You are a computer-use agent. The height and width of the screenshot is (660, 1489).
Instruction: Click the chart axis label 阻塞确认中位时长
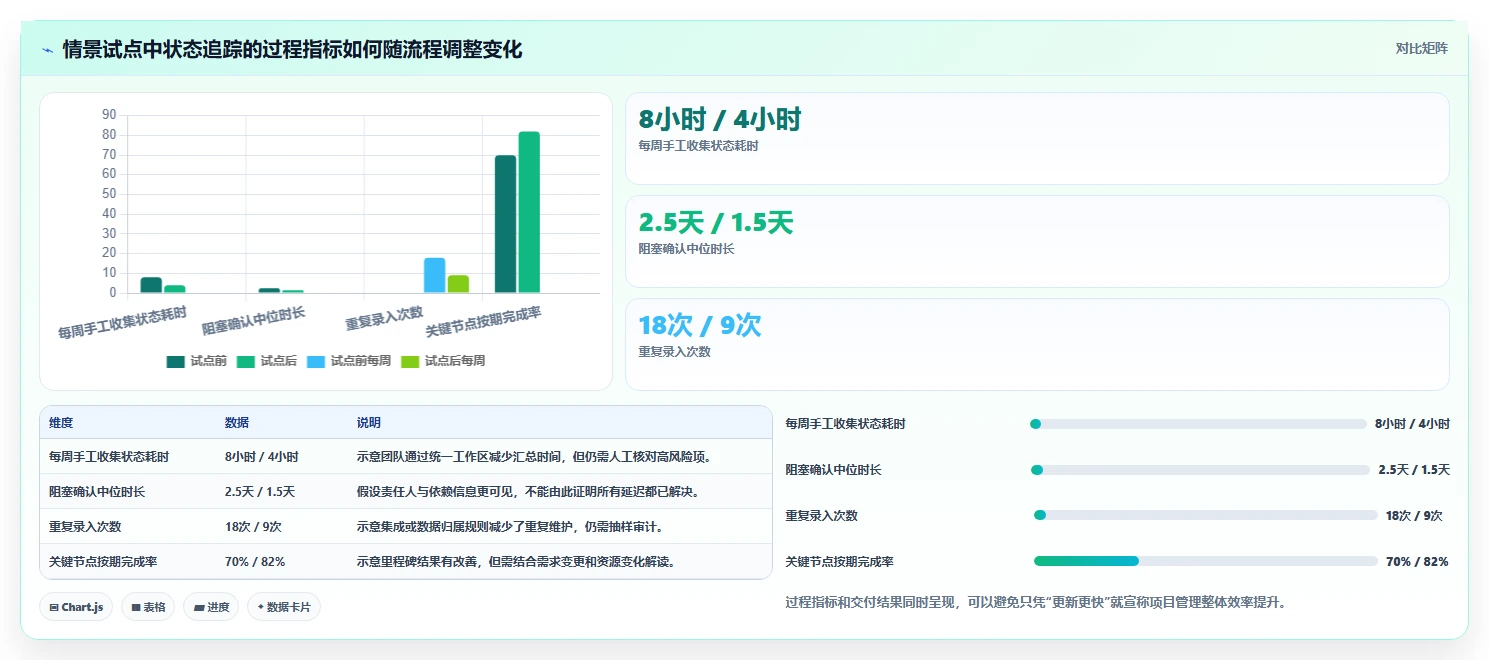pos(254,320)
